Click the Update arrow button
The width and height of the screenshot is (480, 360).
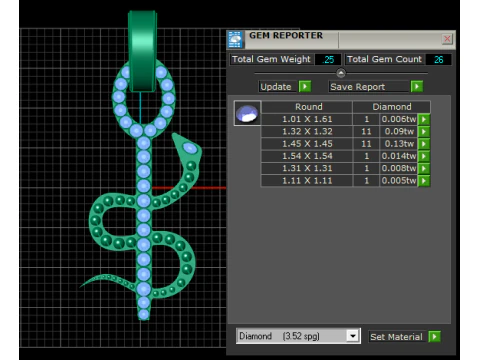pyautogui.click(x=305, y=87)
